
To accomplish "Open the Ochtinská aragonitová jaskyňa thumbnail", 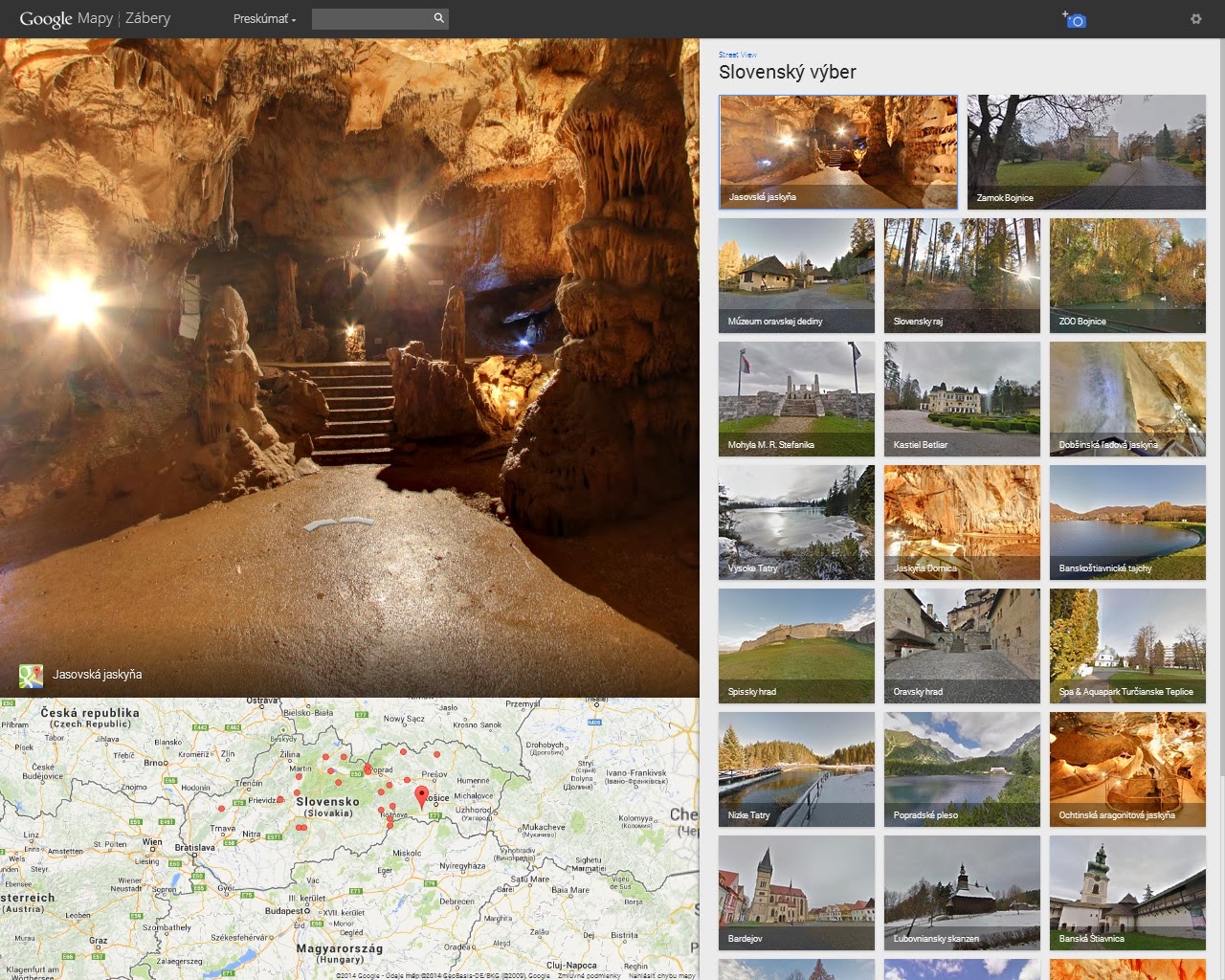I will pyautogui.click(x=1127, y=769).
